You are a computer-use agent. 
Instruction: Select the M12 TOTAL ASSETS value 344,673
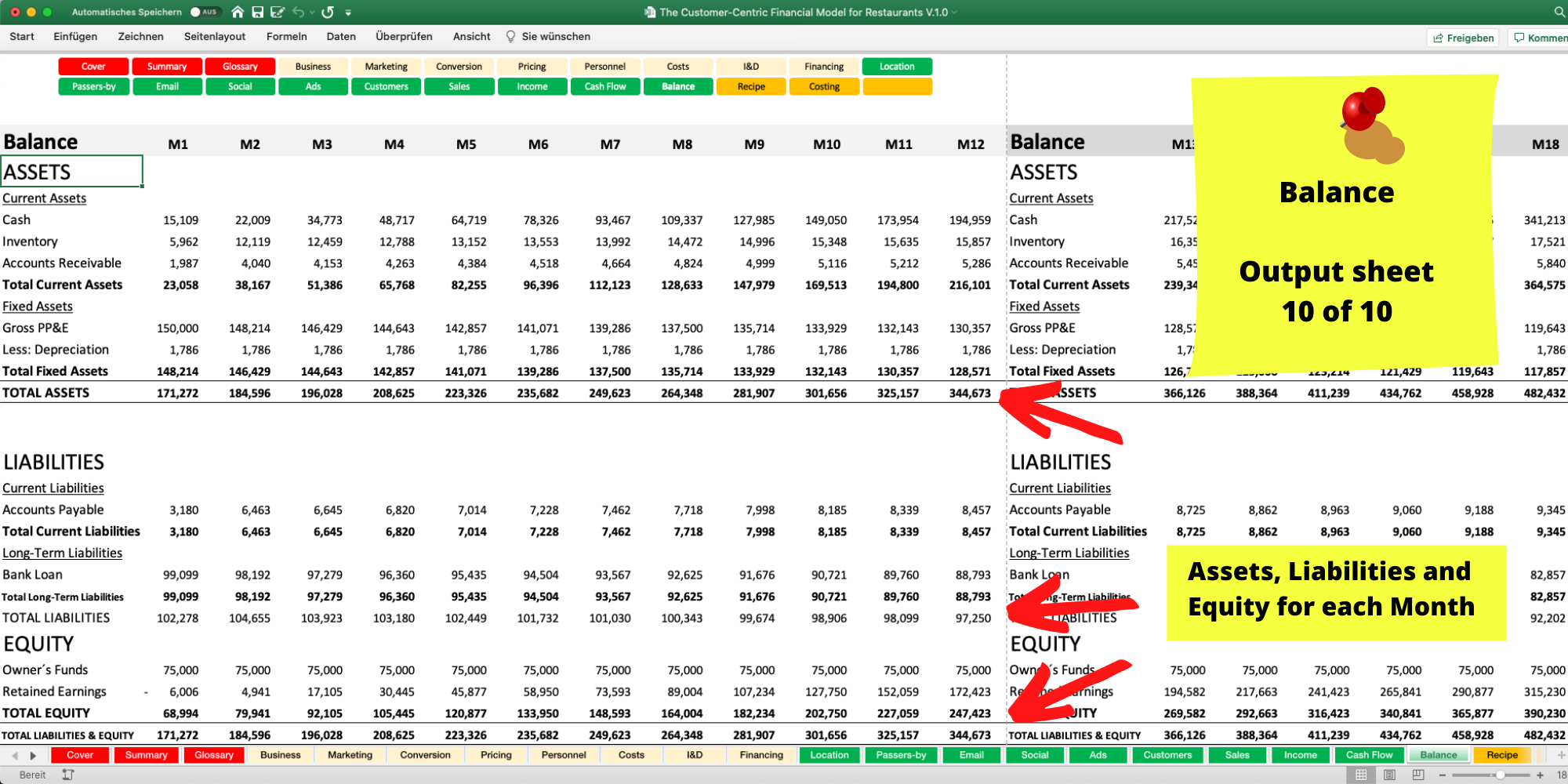(970, 393)
